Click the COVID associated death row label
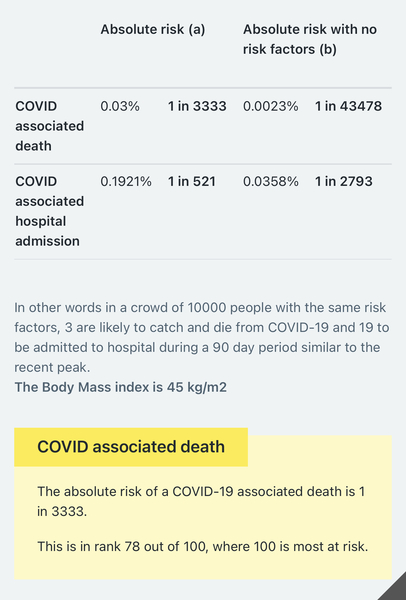406x600 pixels. [x=50, y=126]
